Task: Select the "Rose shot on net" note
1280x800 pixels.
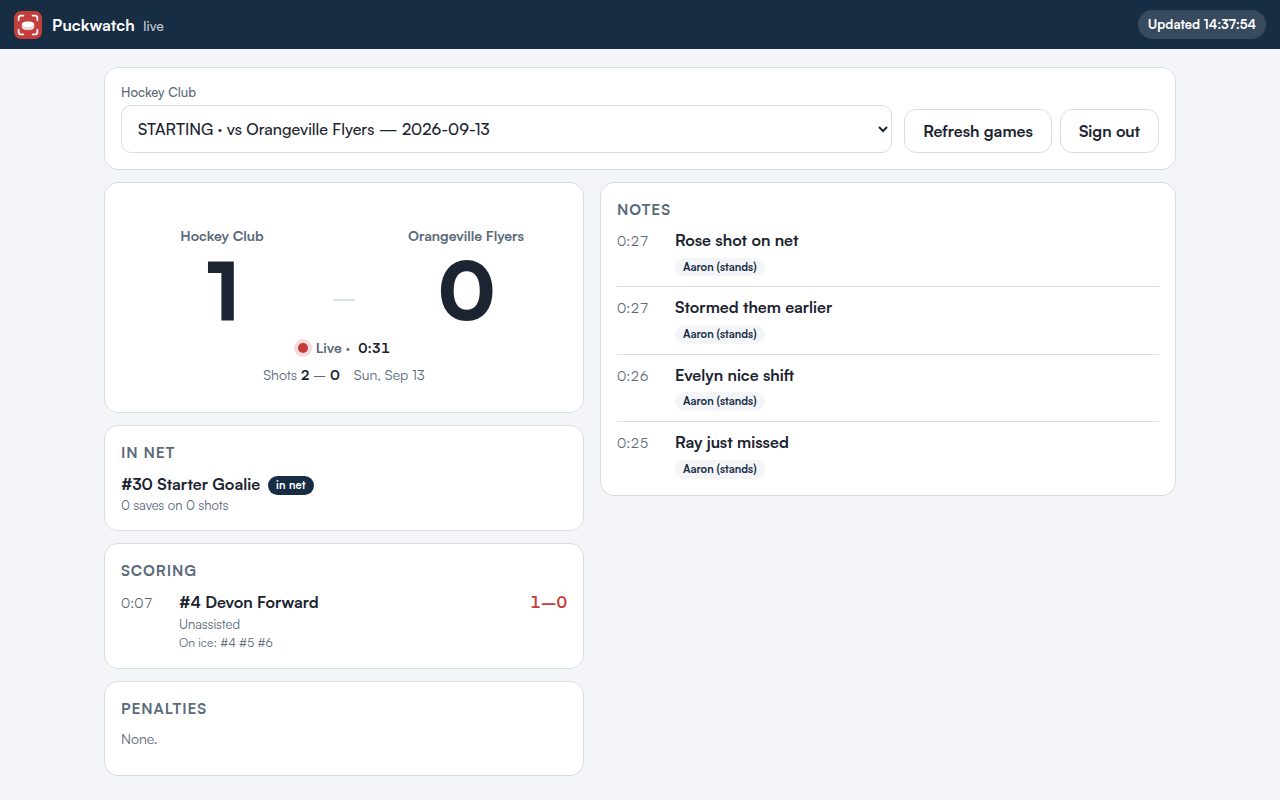Action: click(736, 240)
